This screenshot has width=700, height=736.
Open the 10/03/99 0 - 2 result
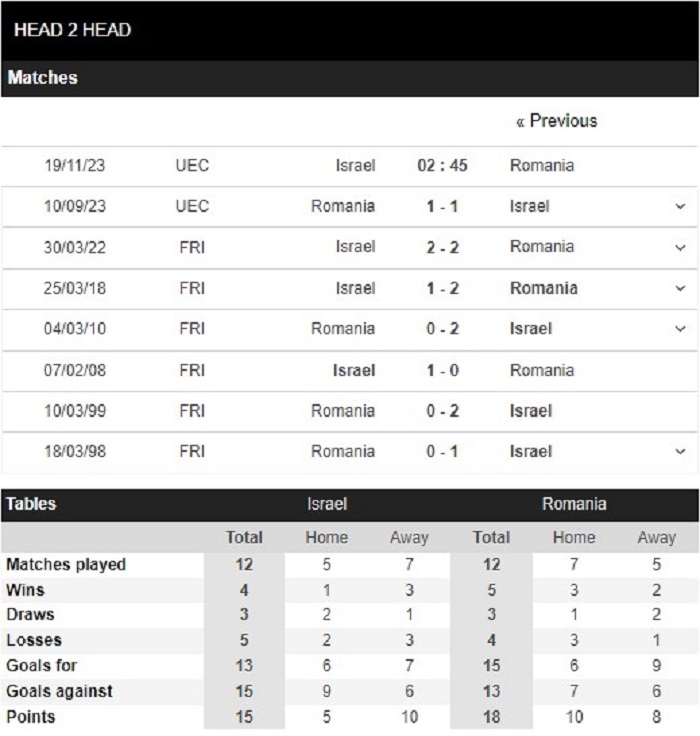[442, 411]
